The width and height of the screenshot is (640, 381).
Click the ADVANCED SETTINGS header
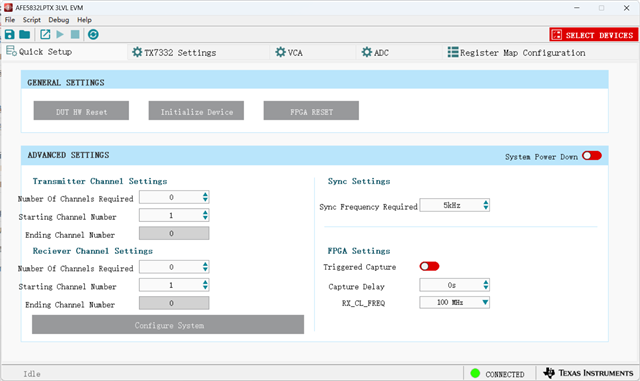tap(69, 155)
